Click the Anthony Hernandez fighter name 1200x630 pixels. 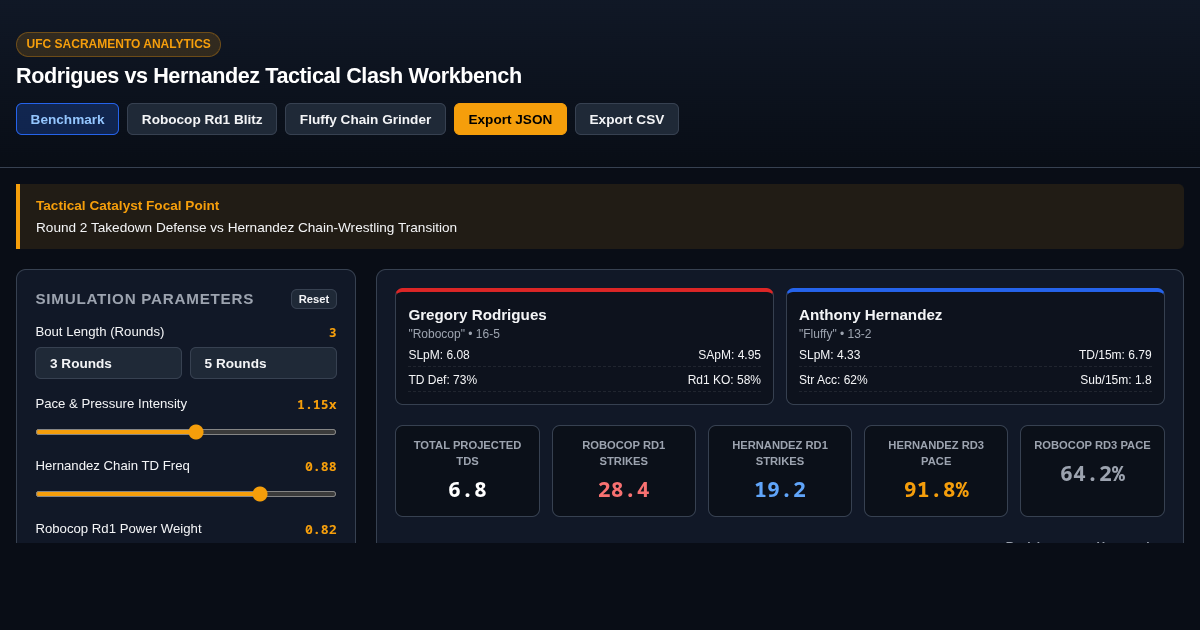coord(870,315)
